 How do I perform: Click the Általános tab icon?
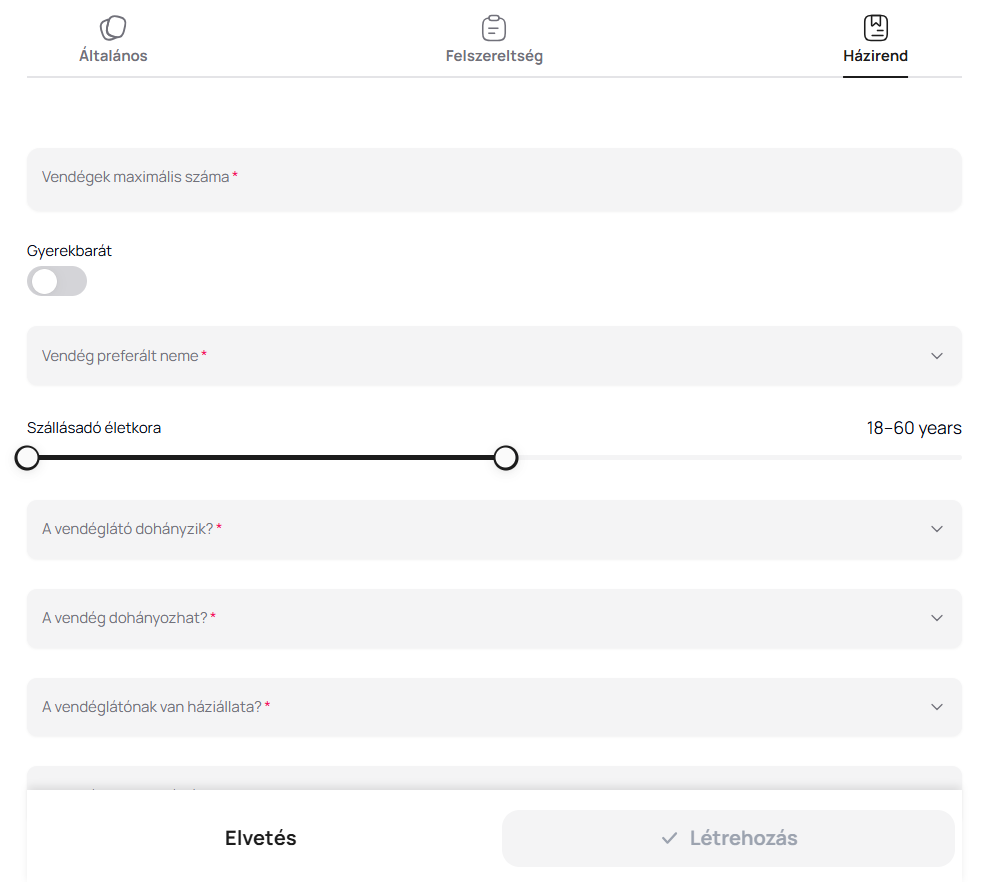tap(113, 28)
